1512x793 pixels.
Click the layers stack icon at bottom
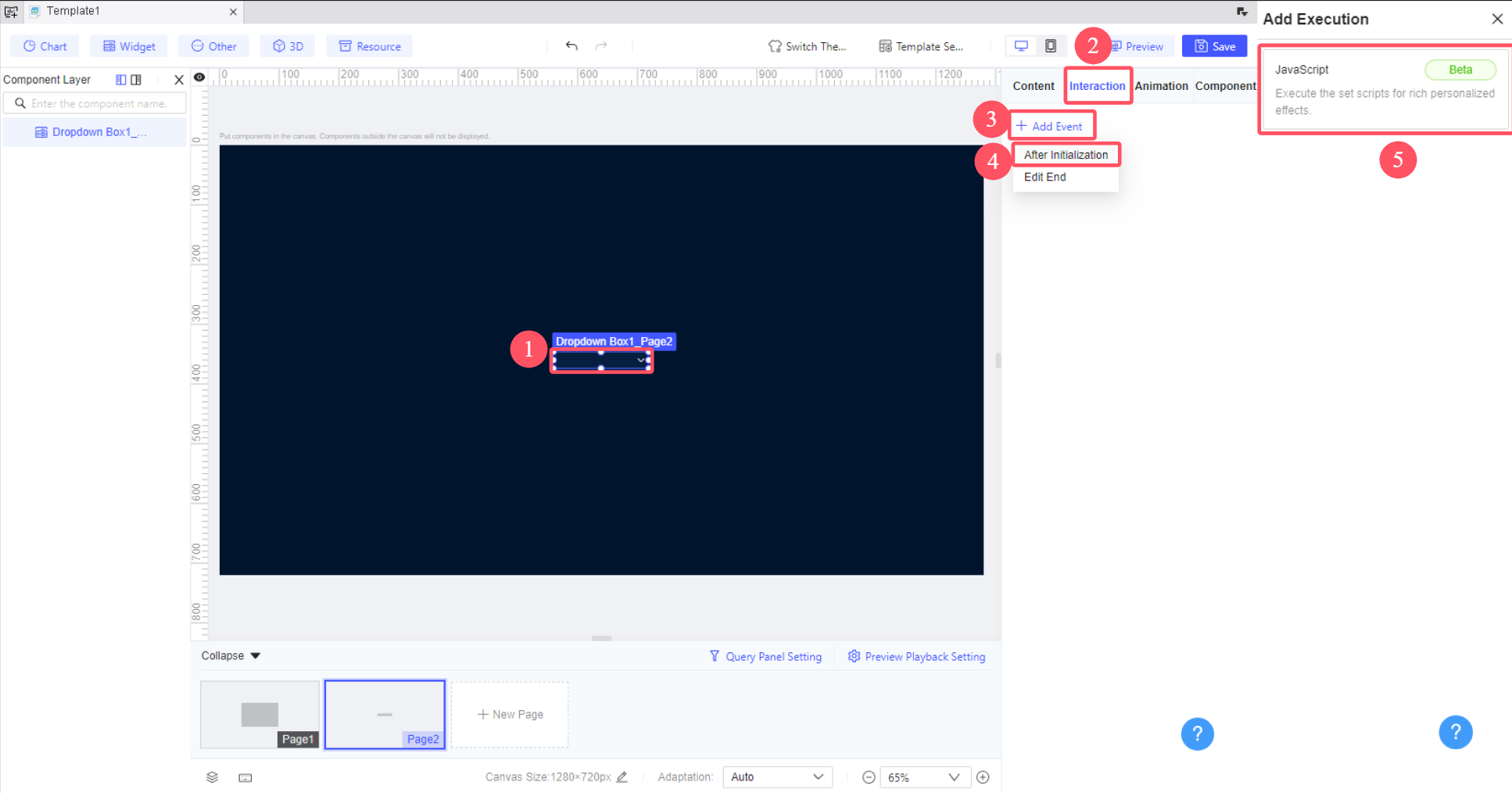[212, 777]
